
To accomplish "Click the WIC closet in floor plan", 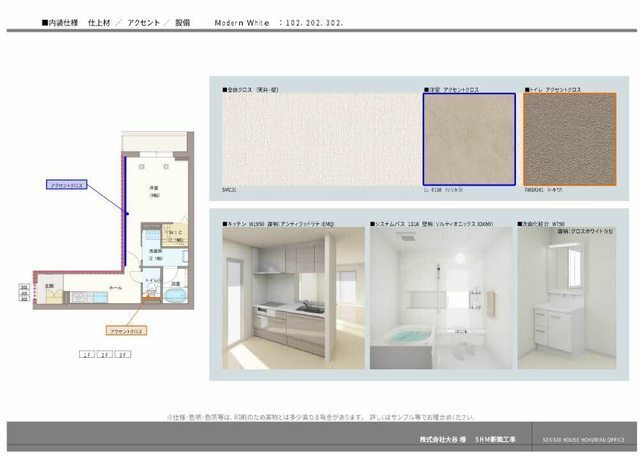I will [175, 236].
